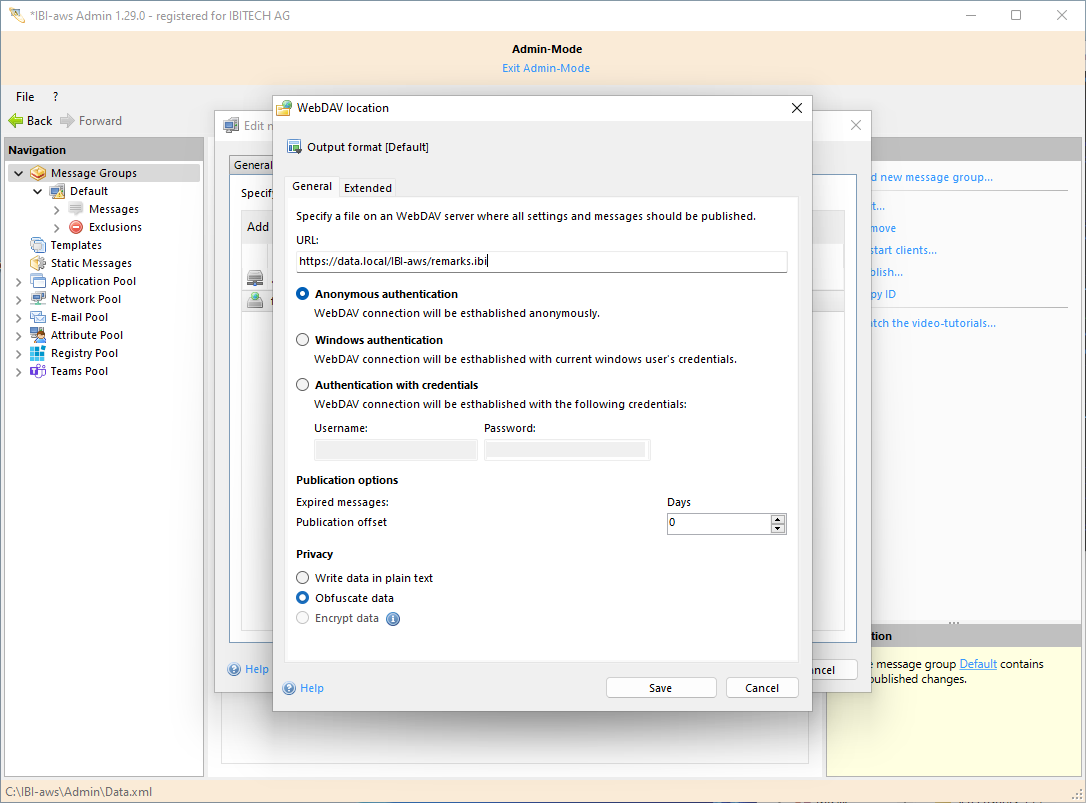Image resolution: width=1086 pixels, height=803 pixels.
Task: Click the Static Messages icon
Action: tap(38, 263)
